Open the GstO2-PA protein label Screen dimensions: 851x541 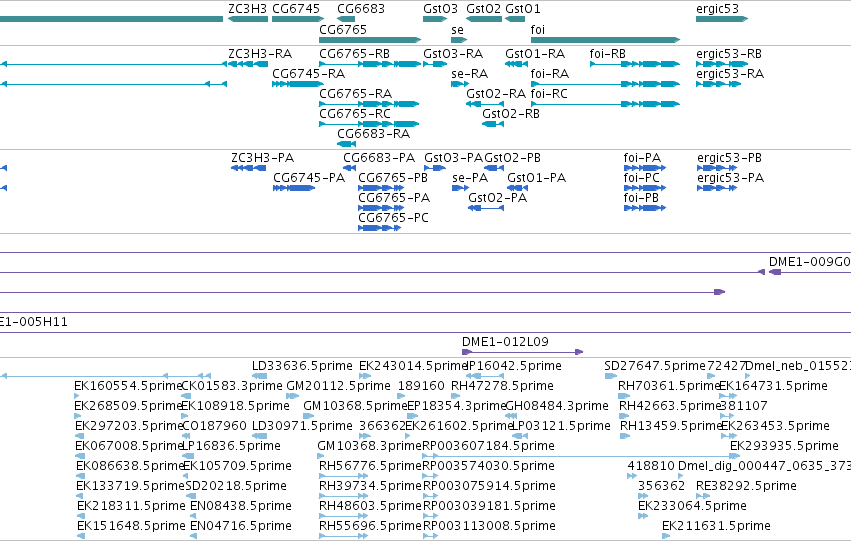[x=498, y=198]
